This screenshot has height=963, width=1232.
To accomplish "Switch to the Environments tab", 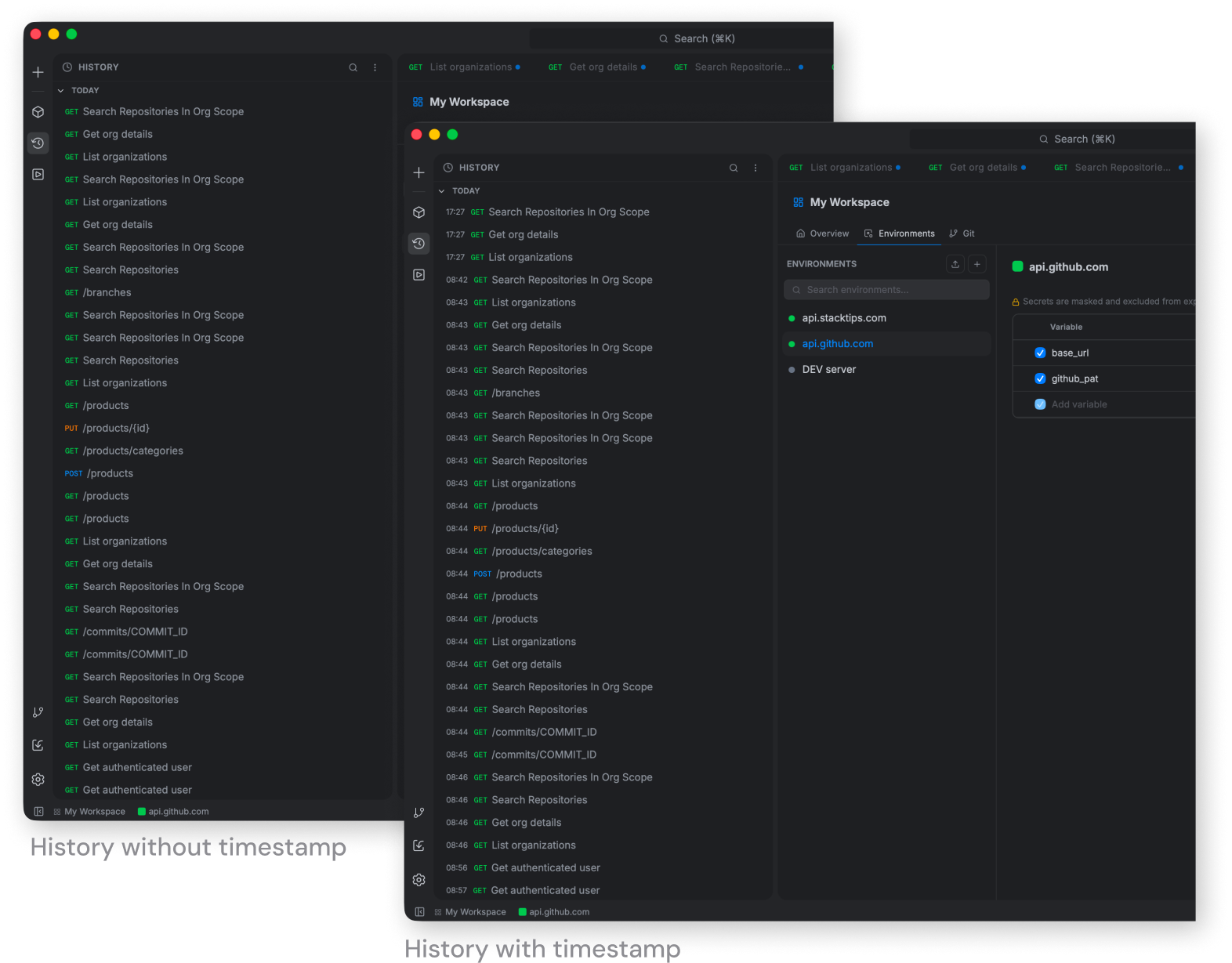I will [x=899, y=234].
